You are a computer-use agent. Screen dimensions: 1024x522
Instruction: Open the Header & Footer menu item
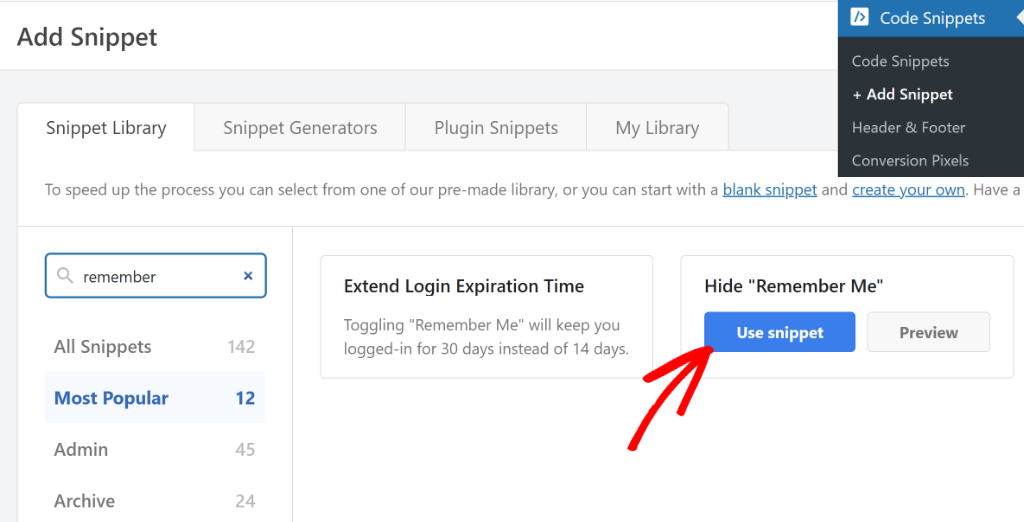[908, 127]
